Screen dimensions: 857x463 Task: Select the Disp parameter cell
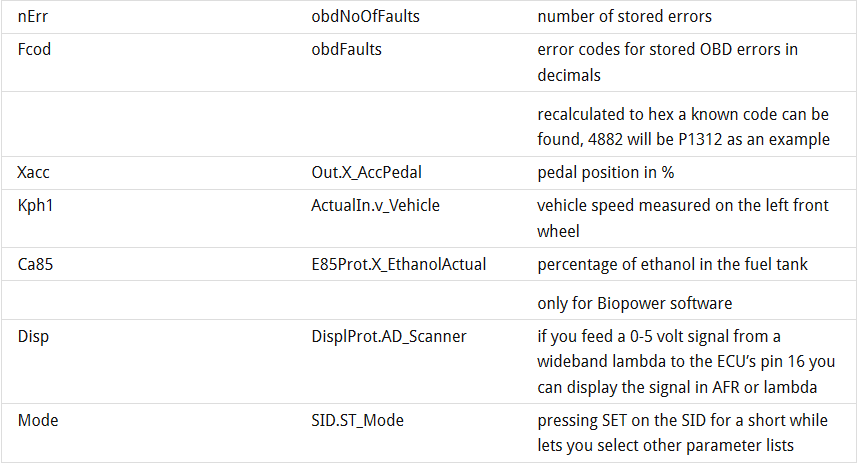[34, 337]
